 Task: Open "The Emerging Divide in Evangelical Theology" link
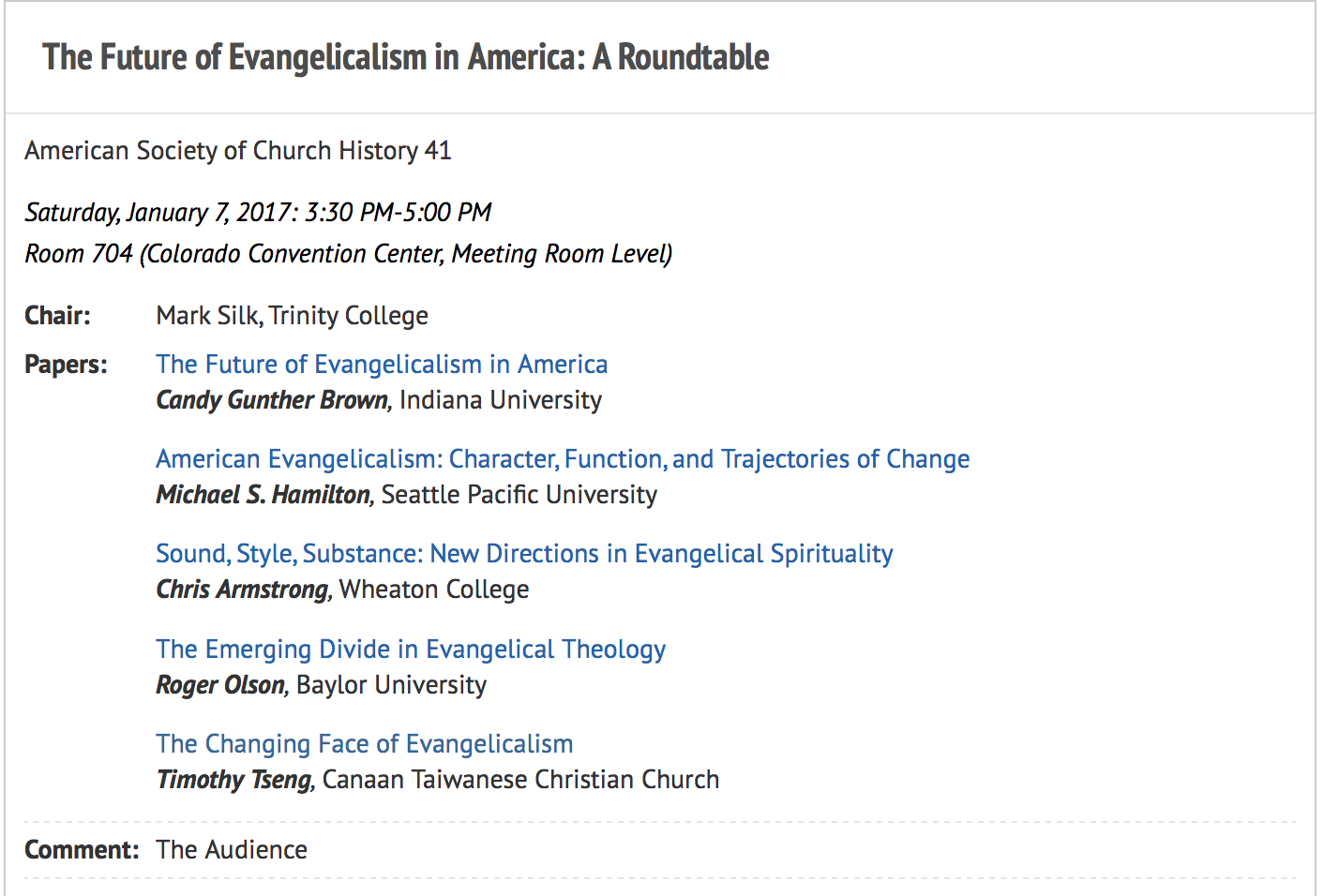tap(411, 650)
